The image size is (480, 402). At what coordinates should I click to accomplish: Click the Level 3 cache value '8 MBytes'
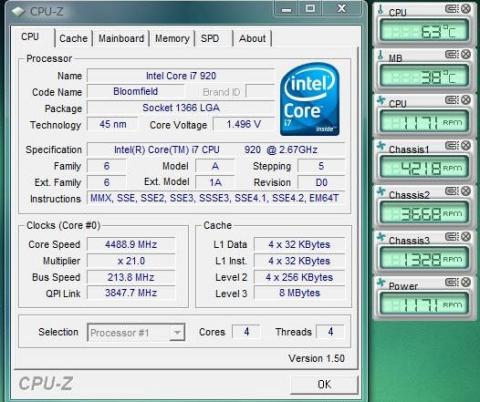[299, 293]
